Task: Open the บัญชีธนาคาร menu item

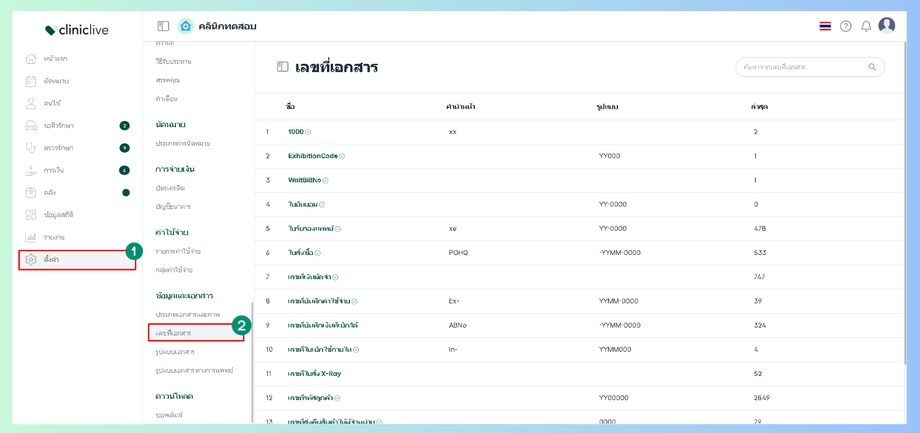Action: (x=172, y=207)
